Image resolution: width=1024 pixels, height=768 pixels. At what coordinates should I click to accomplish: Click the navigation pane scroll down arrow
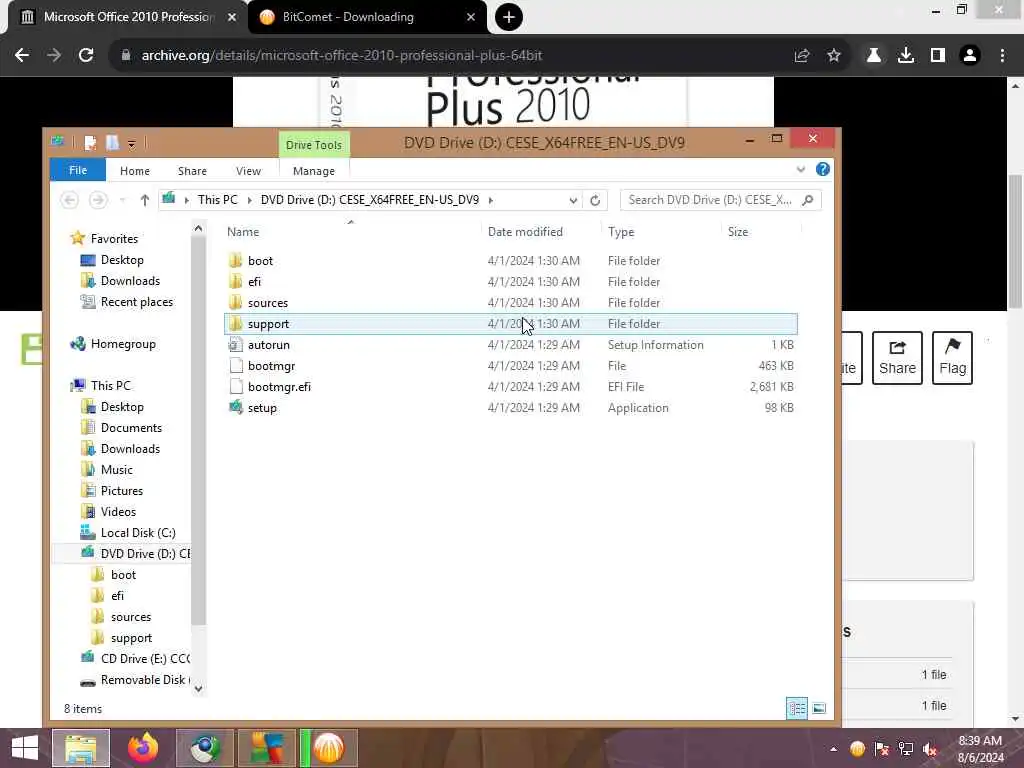(199, 688)
